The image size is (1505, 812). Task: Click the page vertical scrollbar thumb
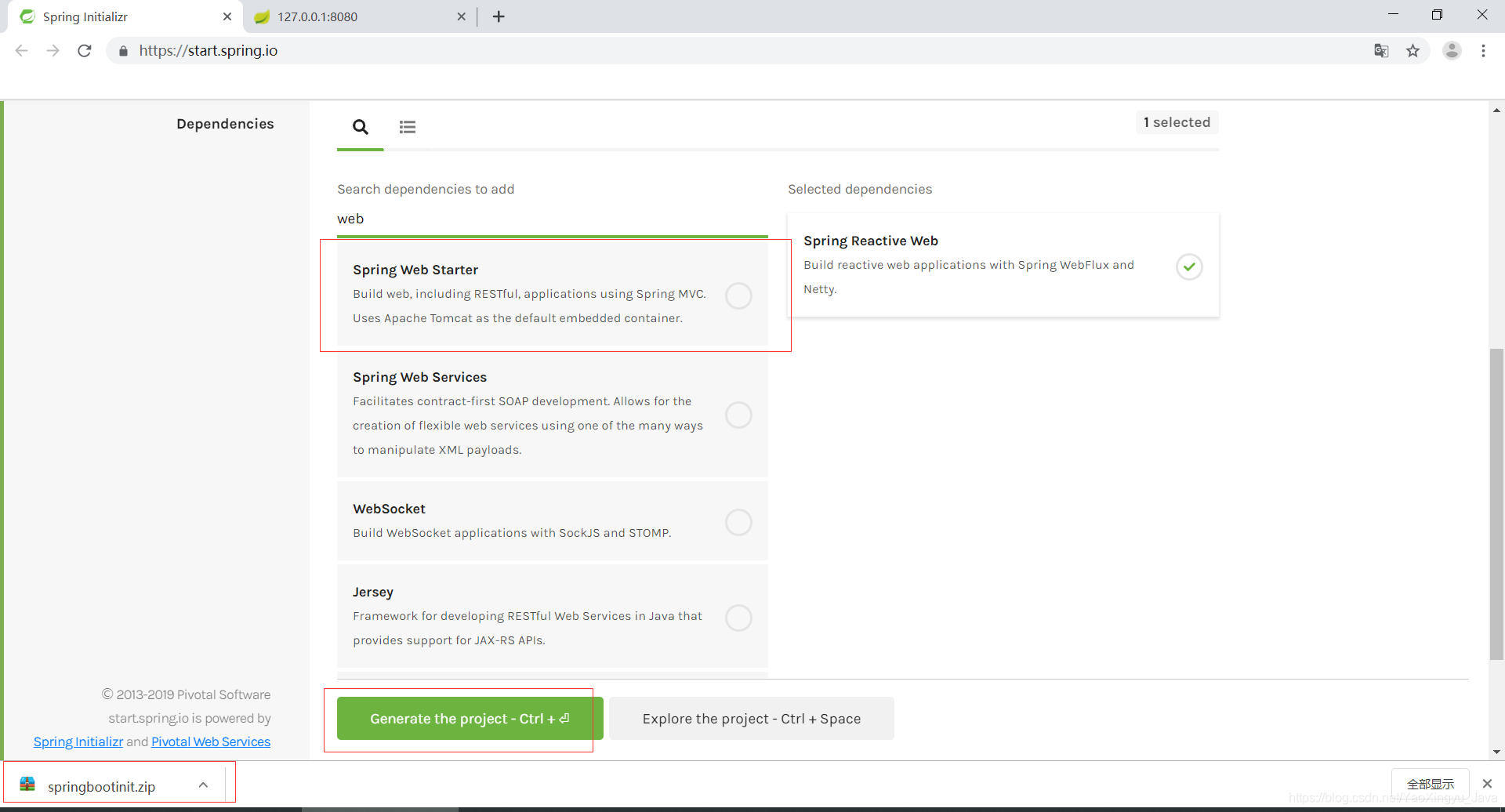click(1496, 504)
